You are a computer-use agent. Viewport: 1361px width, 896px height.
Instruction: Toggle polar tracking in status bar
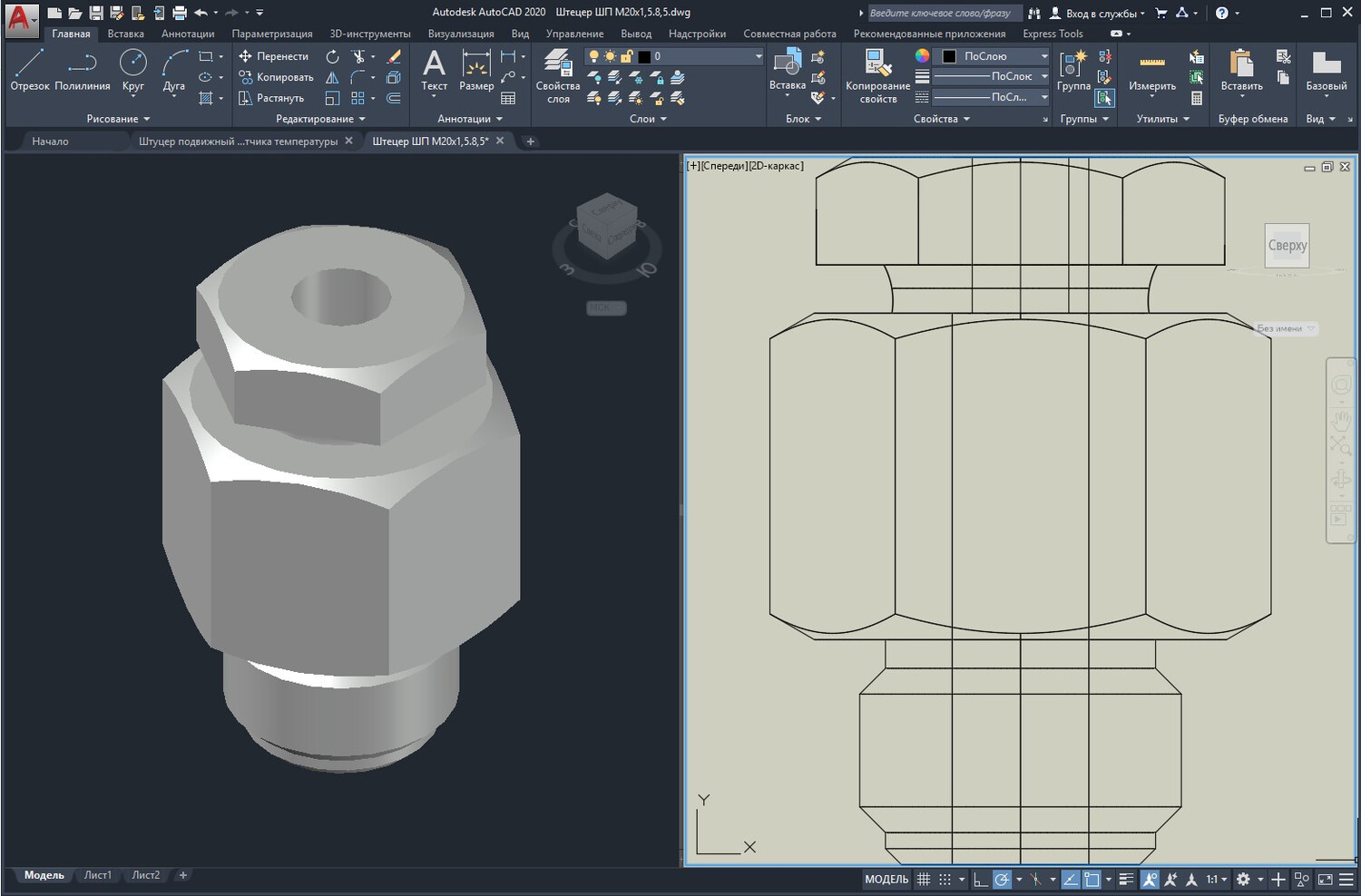pos(1002,879)
